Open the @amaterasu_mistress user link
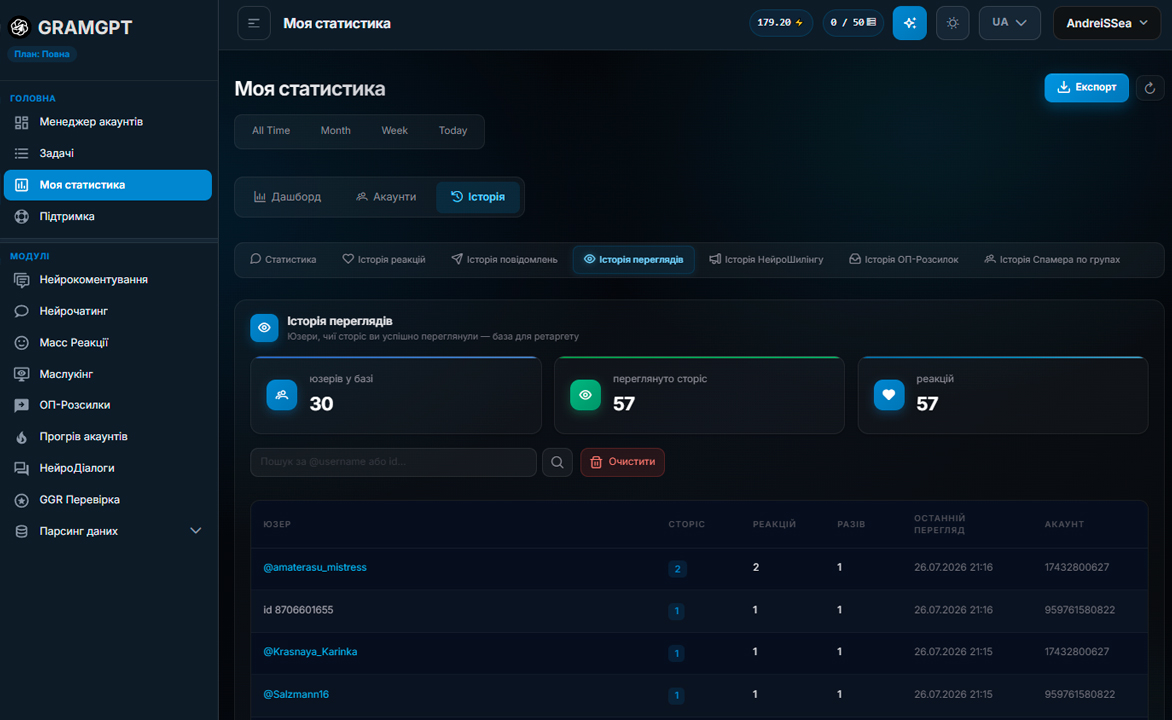1172x720 pixels. click(315, 567)
